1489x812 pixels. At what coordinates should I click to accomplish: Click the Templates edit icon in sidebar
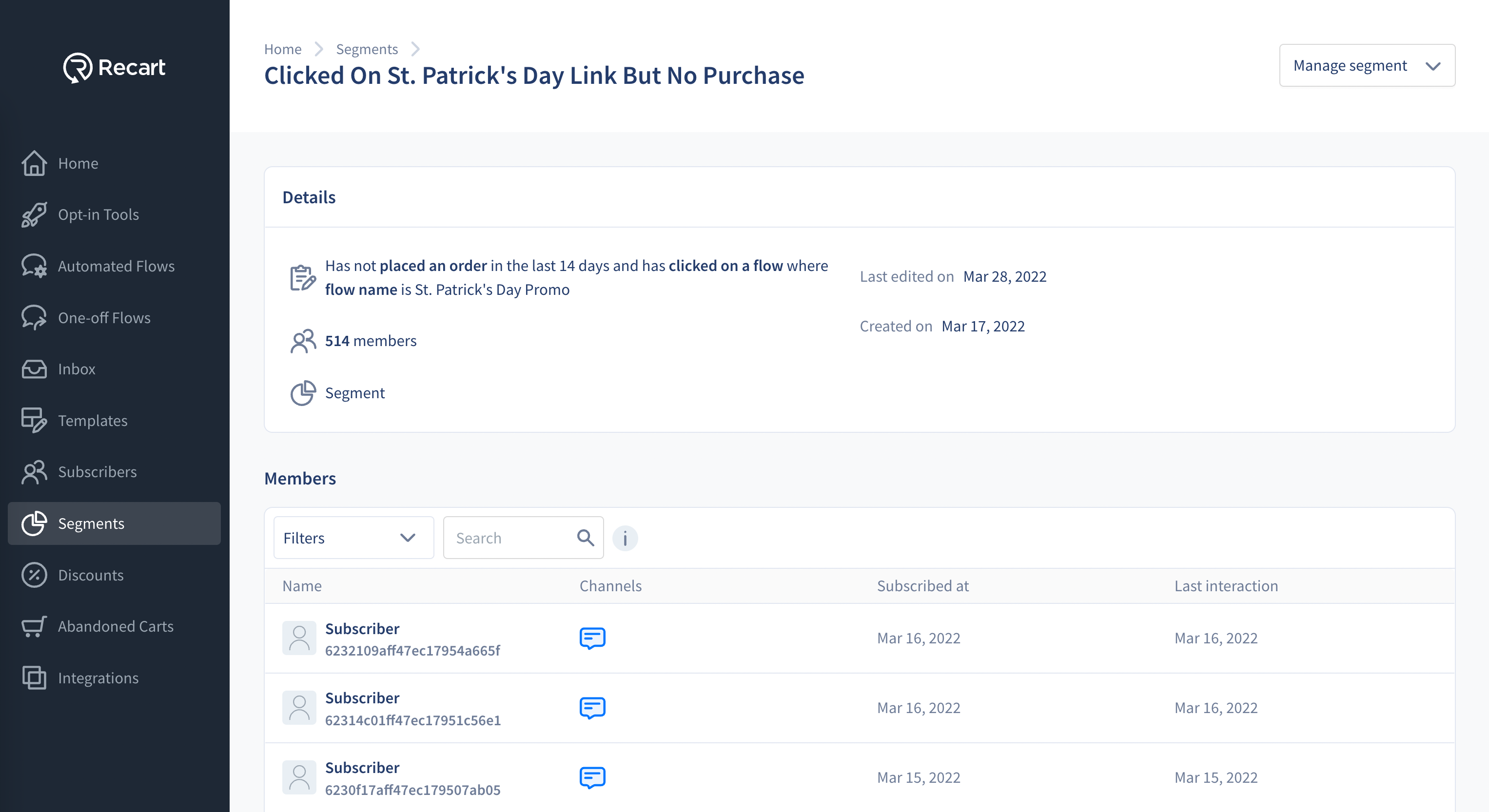[x=34, y=420]
